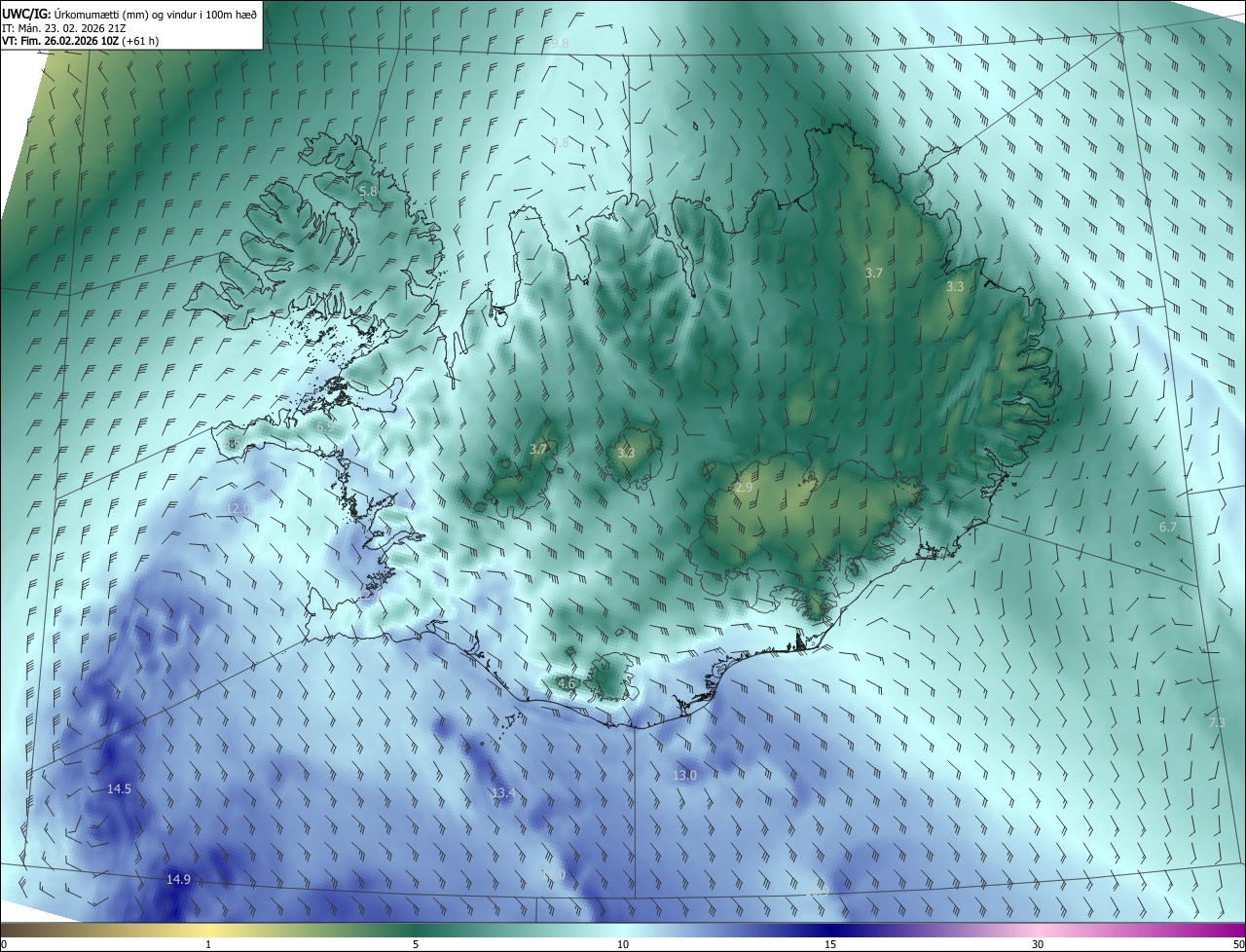Click the 6.9 value on the map
The width and height of the screenshot is (1246, 952).
pyautogui.click(x=325, y=426)
